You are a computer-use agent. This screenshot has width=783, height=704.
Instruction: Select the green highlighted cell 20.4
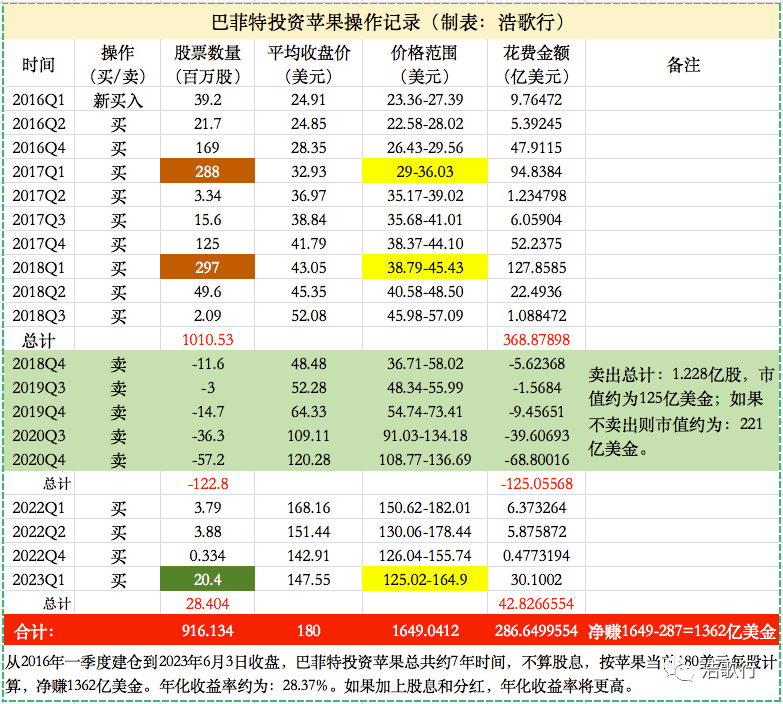207,579
